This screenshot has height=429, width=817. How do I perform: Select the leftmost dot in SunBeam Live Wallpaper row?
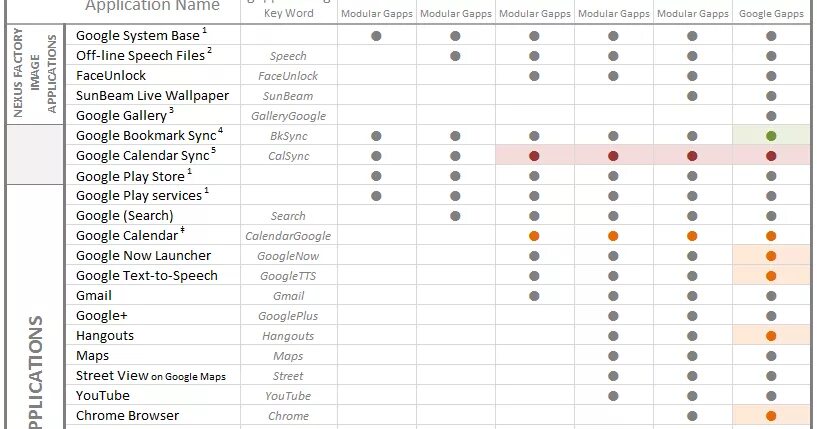(x=692, y=96)
